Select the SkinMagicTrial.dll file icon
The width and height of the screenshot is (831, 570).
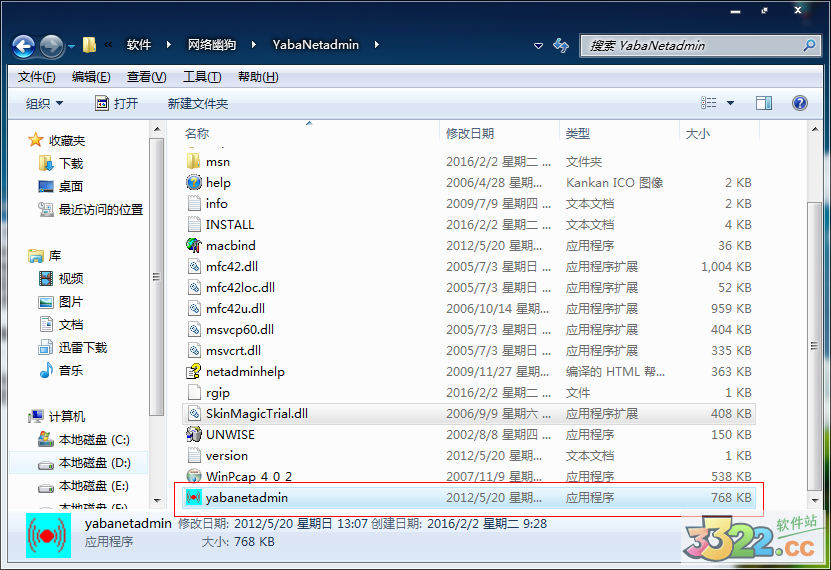(194, 414)
